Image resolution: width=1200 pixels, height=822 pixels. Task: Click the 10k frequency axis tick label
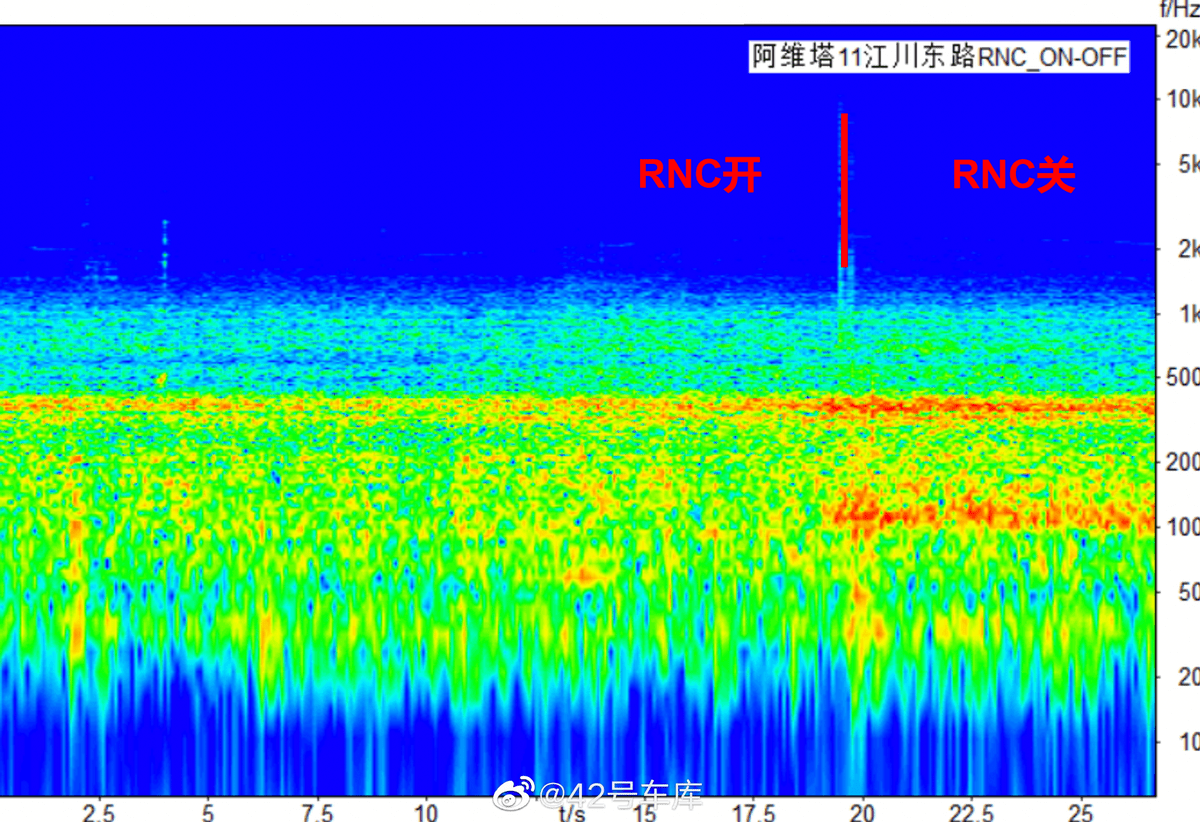(1182, 99)
